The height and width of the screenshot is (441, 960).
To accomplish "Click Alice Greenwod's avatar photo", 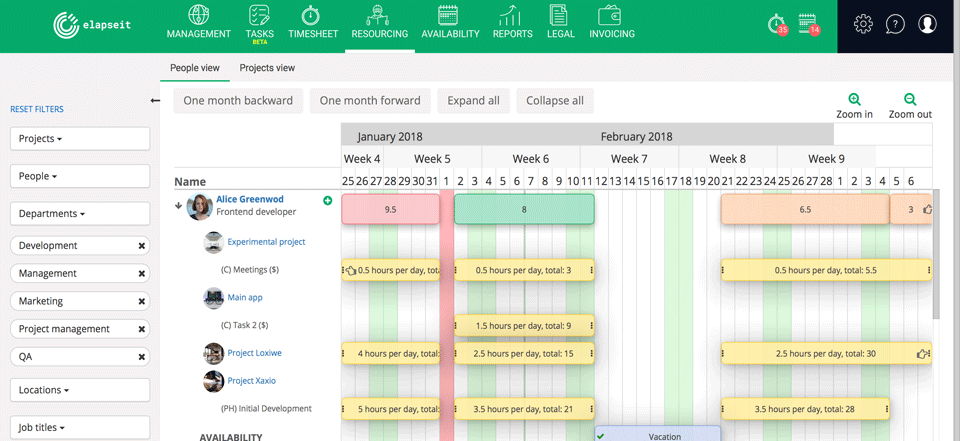I will (200, 206).
